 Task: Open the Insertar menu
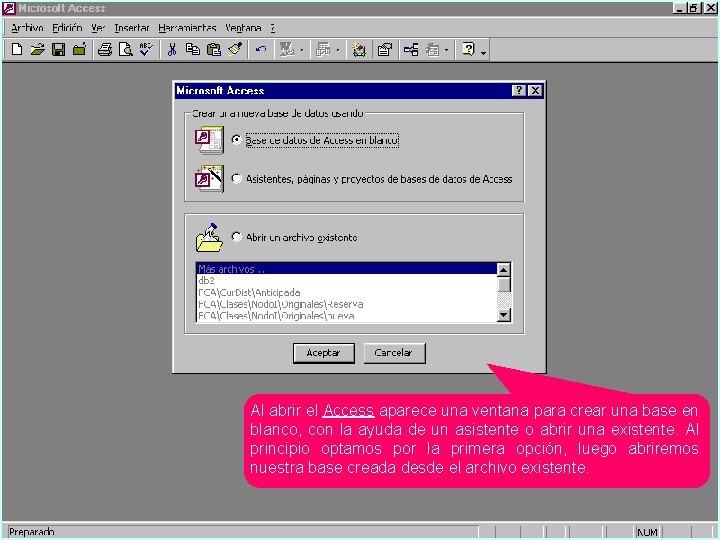[x=132, y=28]
